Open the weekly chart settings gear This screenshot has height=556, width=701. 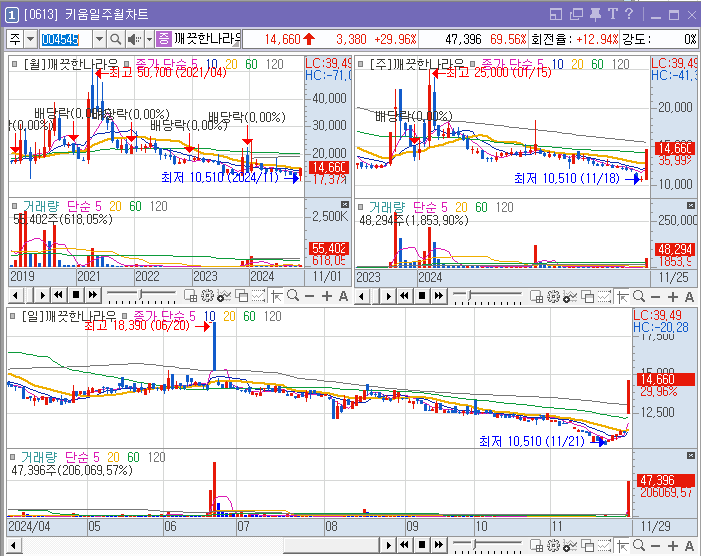553,296
